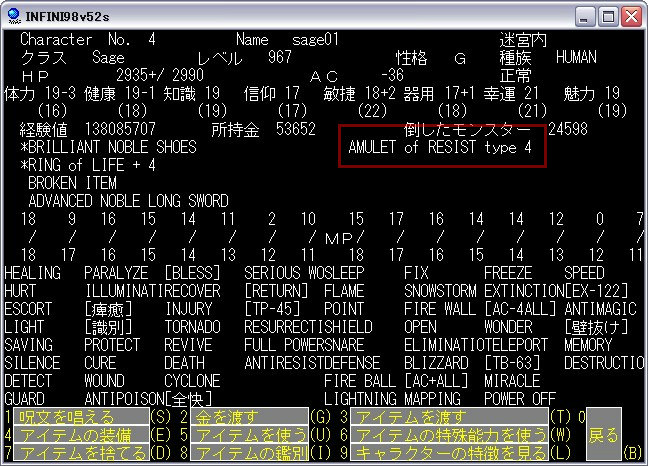Click the [全快] spell
The height and width of the screenshot is (466, 648).
pyautogui.click(x=188, y=399)
